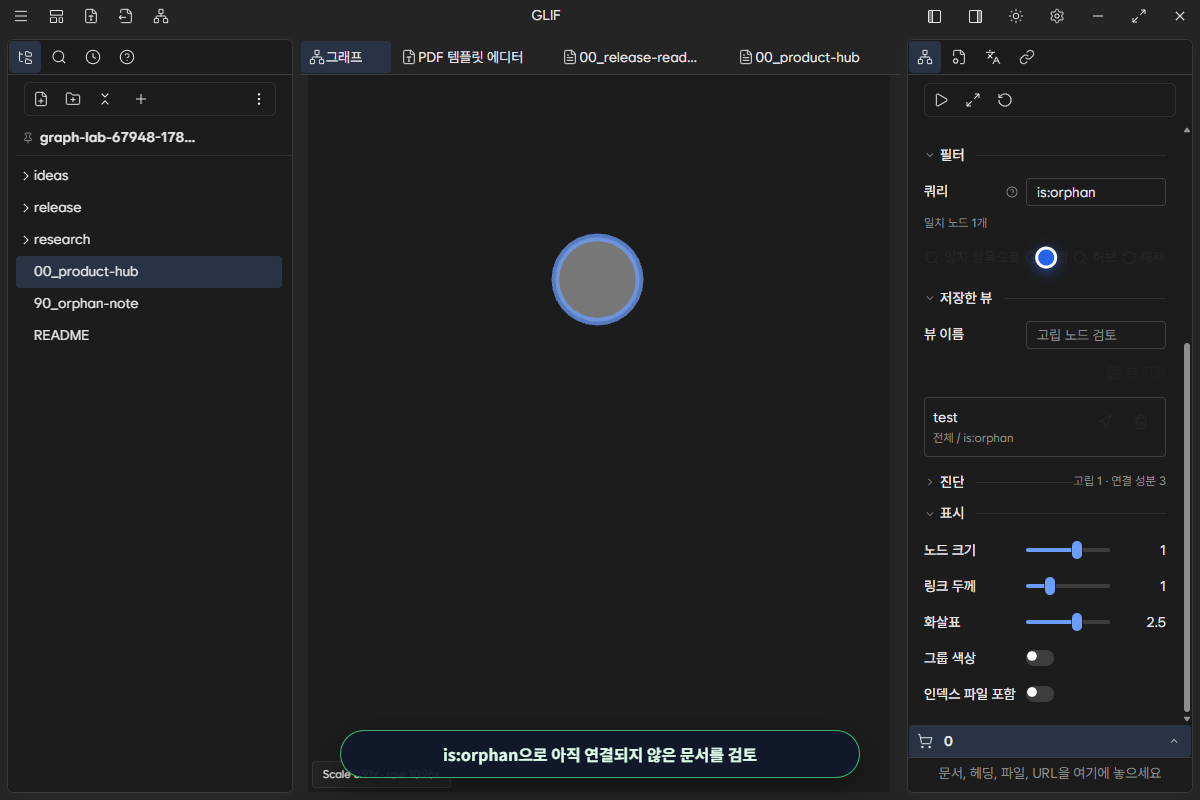Click the 쿼리 input containing is:orphan

point(1096,192)
